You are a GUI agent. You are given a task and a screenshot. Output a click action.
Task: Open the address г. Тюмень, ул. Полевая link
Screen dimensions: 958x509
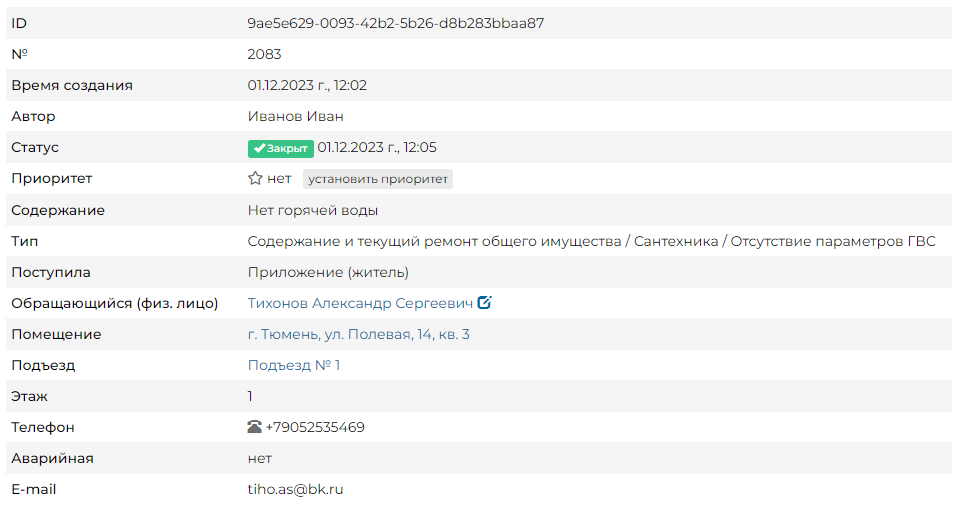(x=359, y=334)
